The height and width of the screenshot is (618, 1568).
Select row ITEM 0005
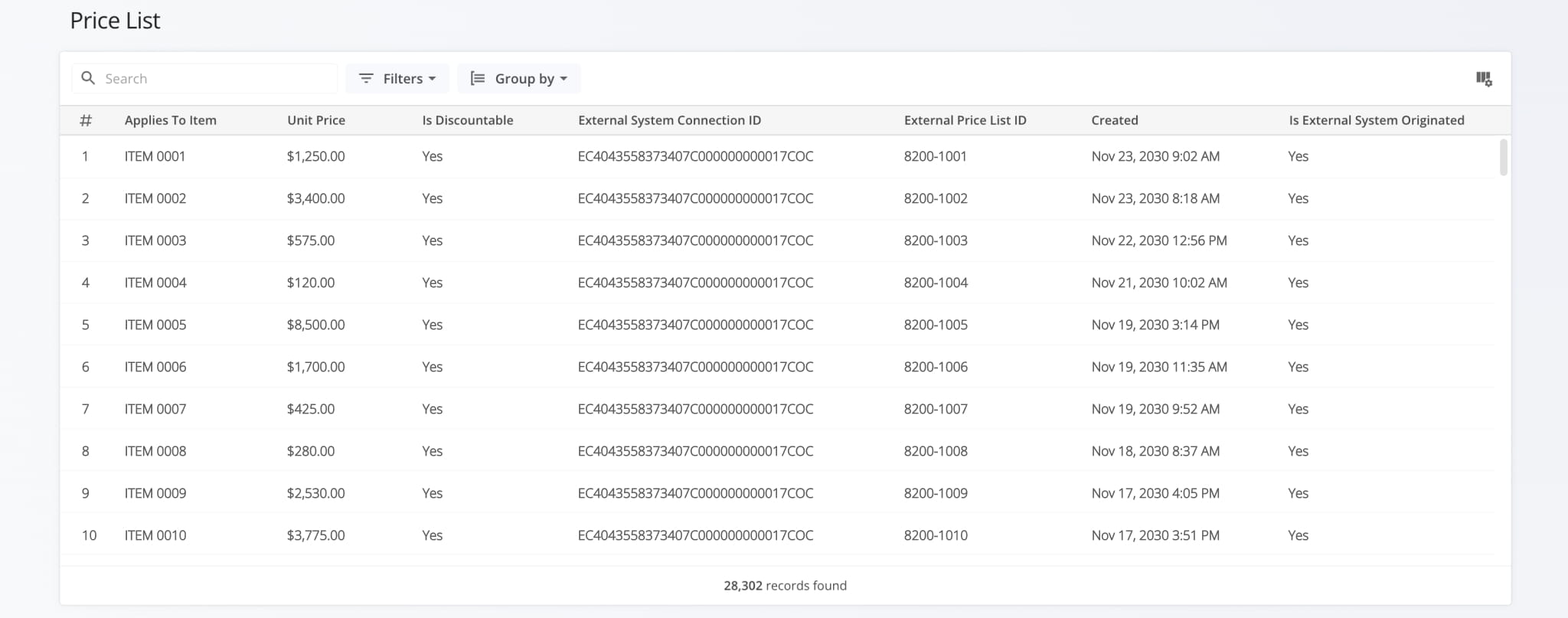[x=777, y=325]
